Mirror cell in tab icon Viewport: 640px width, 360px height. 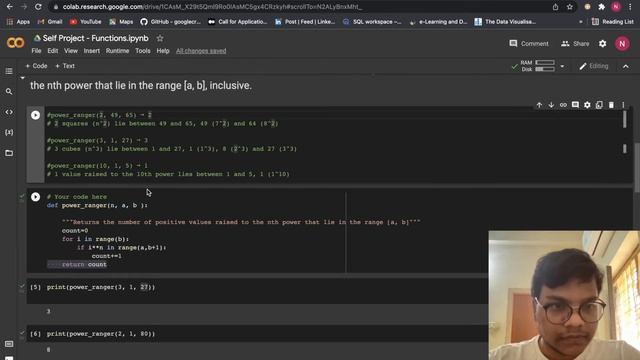click(x=599, y=105)
